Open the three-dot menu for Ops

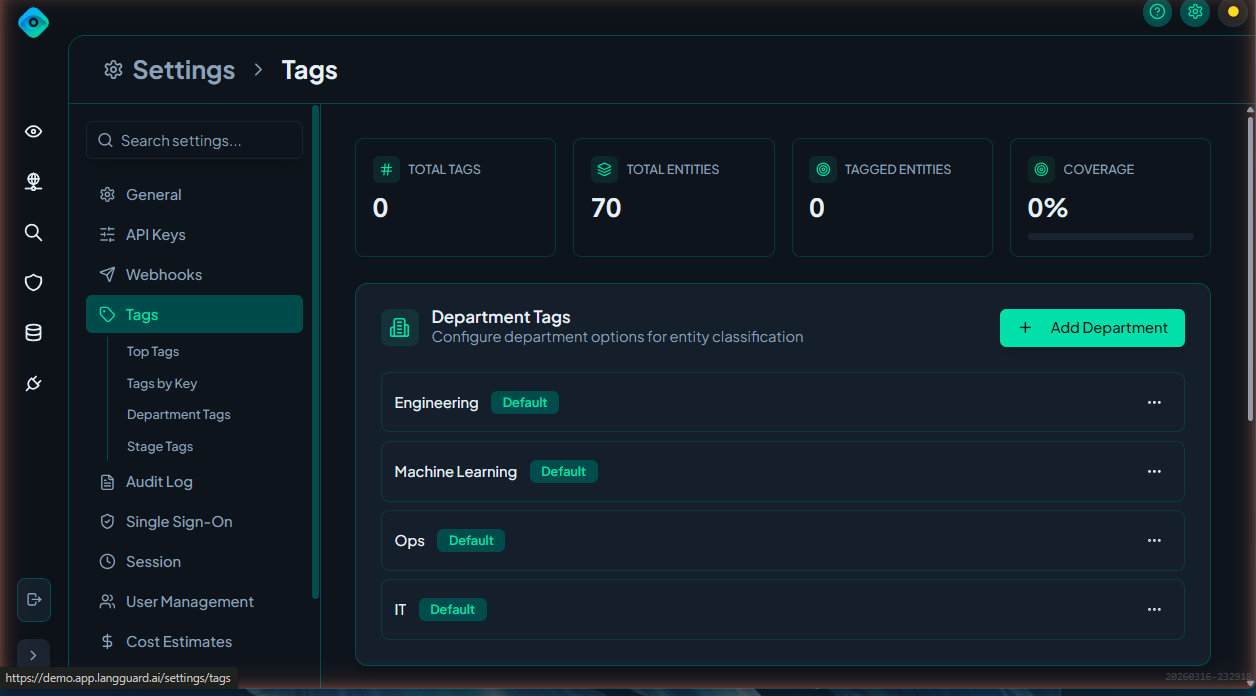click(x=1154, y=540)
